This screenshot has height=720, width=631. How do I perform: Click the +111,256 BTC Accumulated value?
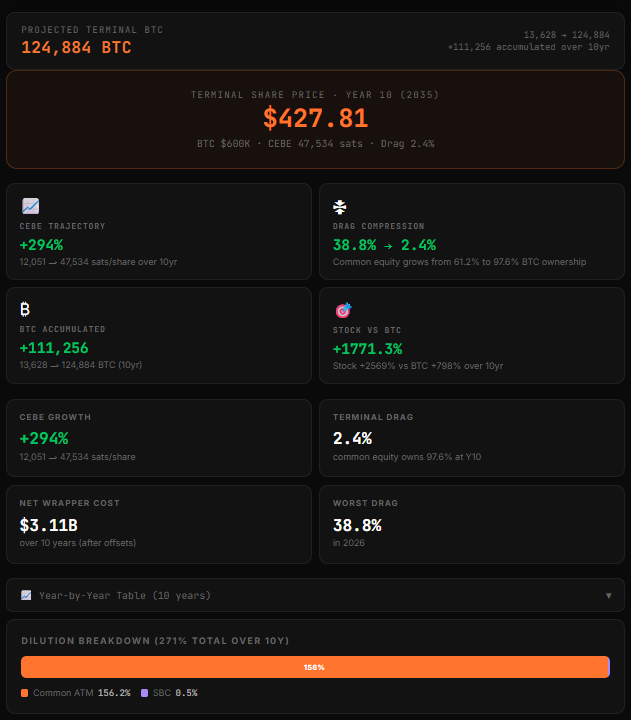[x=54, y=348]
